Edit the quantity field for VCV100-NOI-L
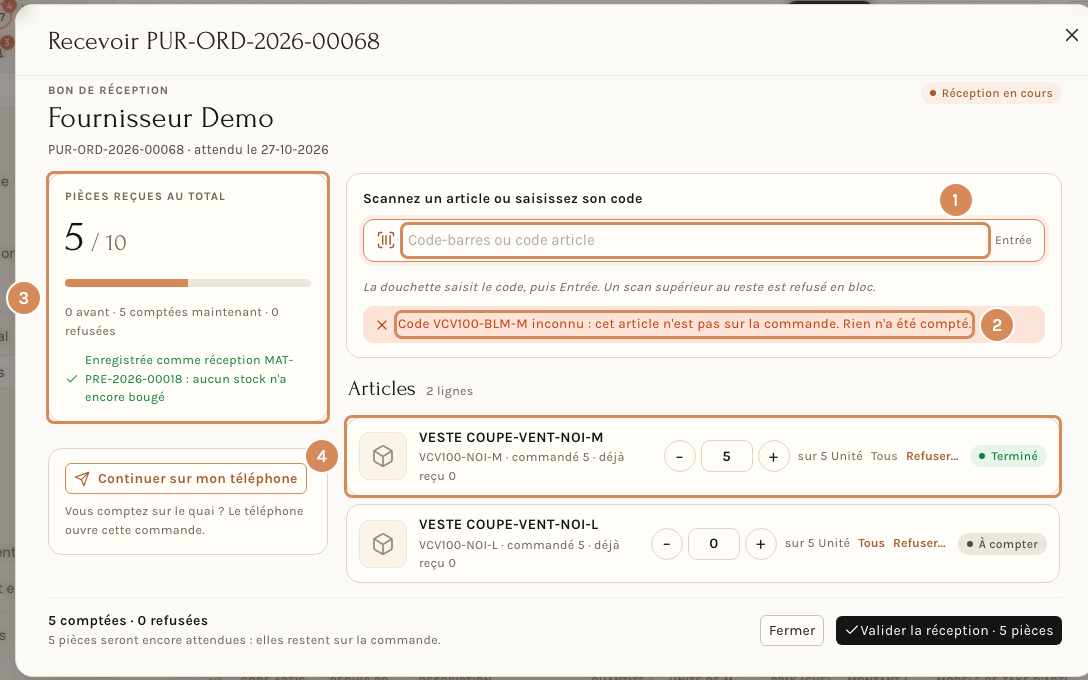This screenshot has height=680, width=1088. [x=713, y=544]
